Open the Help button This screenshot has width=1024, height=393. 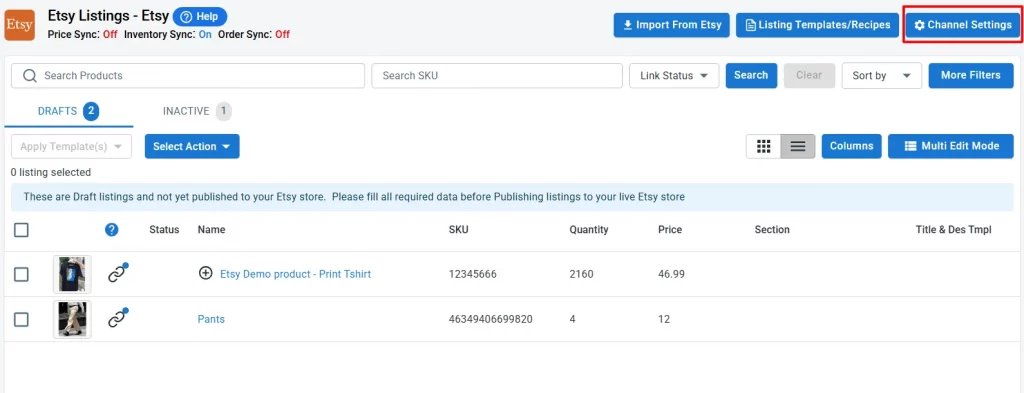click(200, 16)
